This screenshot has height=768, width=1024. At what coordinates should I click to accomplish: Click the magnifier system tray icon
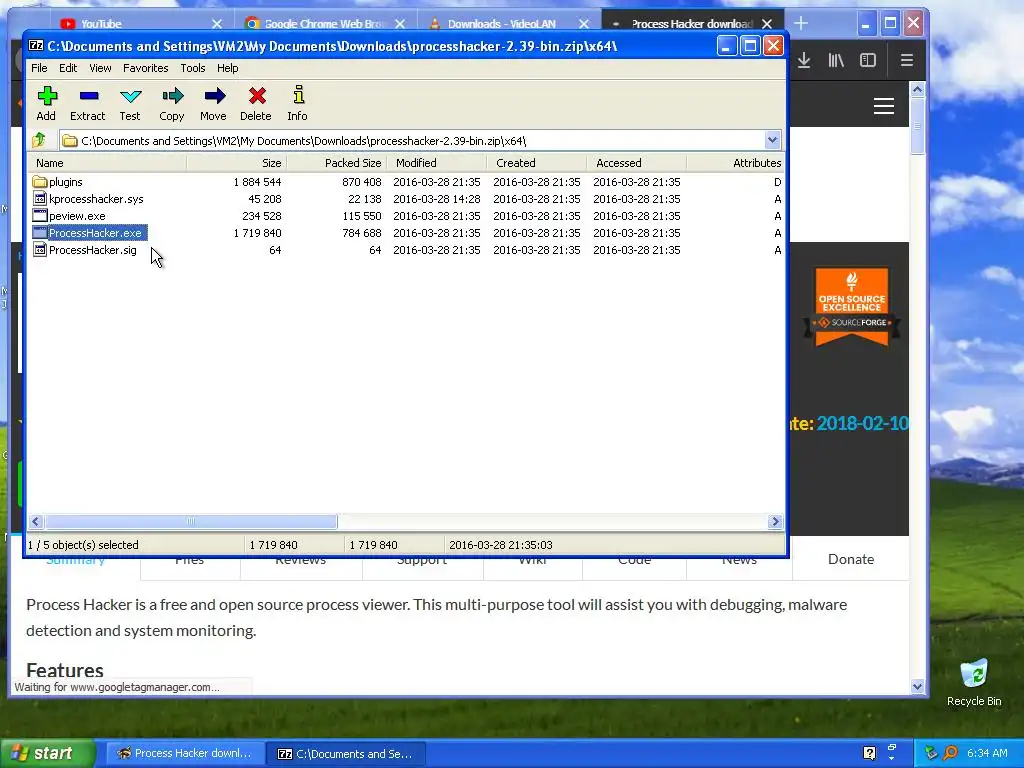pyautogui.click(x=950, y=753)
